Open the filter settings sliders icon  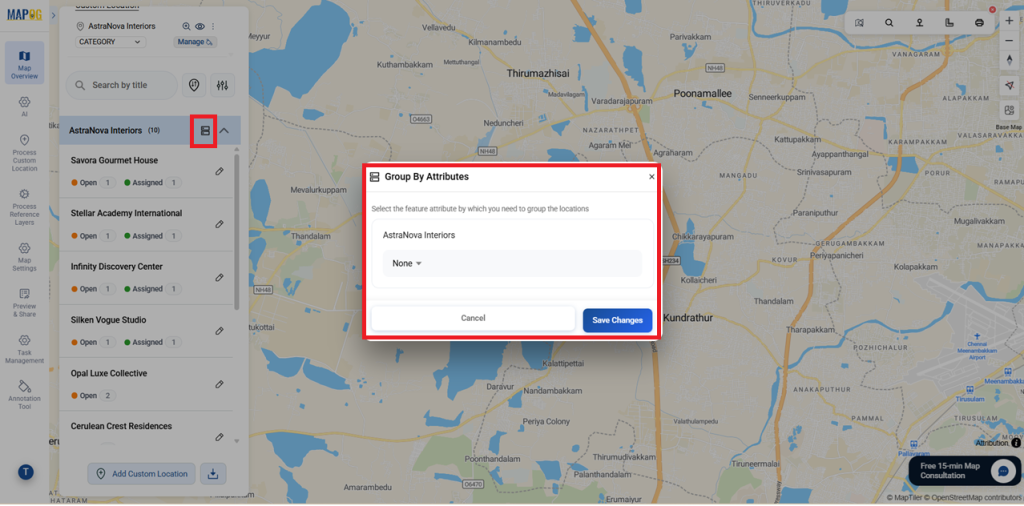pyautogui.click(x=223, y=85)
